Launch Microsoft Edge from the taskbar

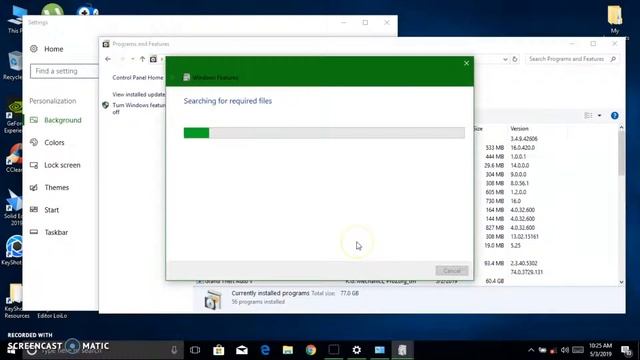point(265,350)
